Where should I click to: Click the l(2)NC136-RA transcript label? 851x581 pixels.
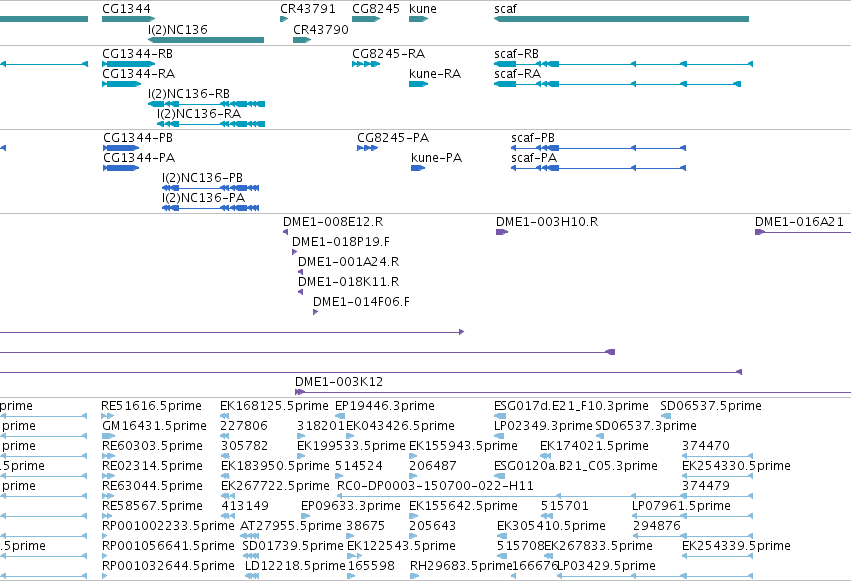[199, 114]
